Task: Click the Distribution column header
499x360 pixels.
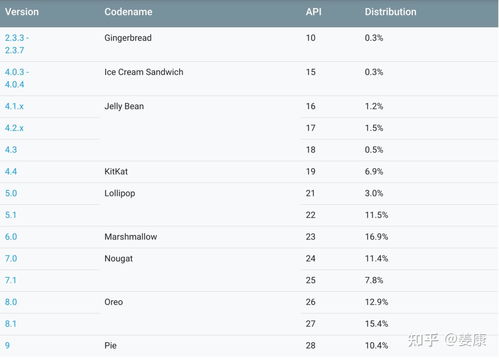Action: 390,12
